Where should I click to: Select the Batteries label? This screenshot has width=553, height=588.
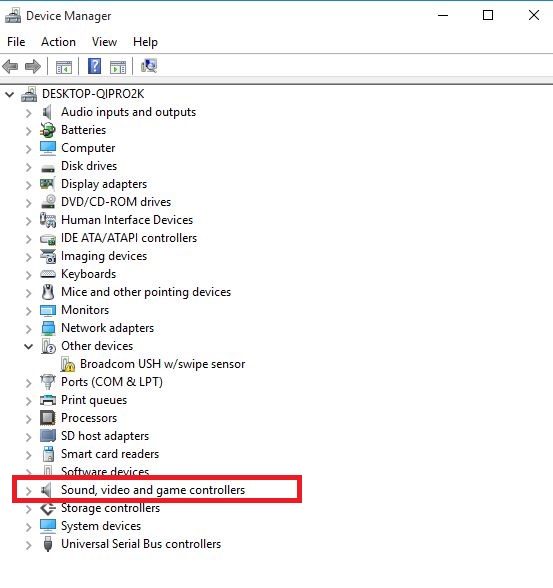(84, 130)
